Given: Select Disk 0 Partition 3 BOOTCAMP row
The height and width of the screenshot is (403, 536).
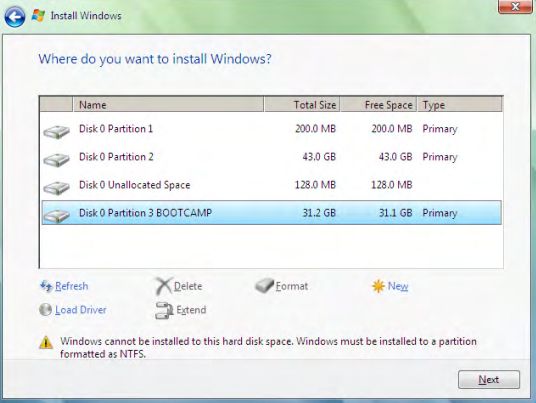Looking at the screenshot, I should pos(272,213).
